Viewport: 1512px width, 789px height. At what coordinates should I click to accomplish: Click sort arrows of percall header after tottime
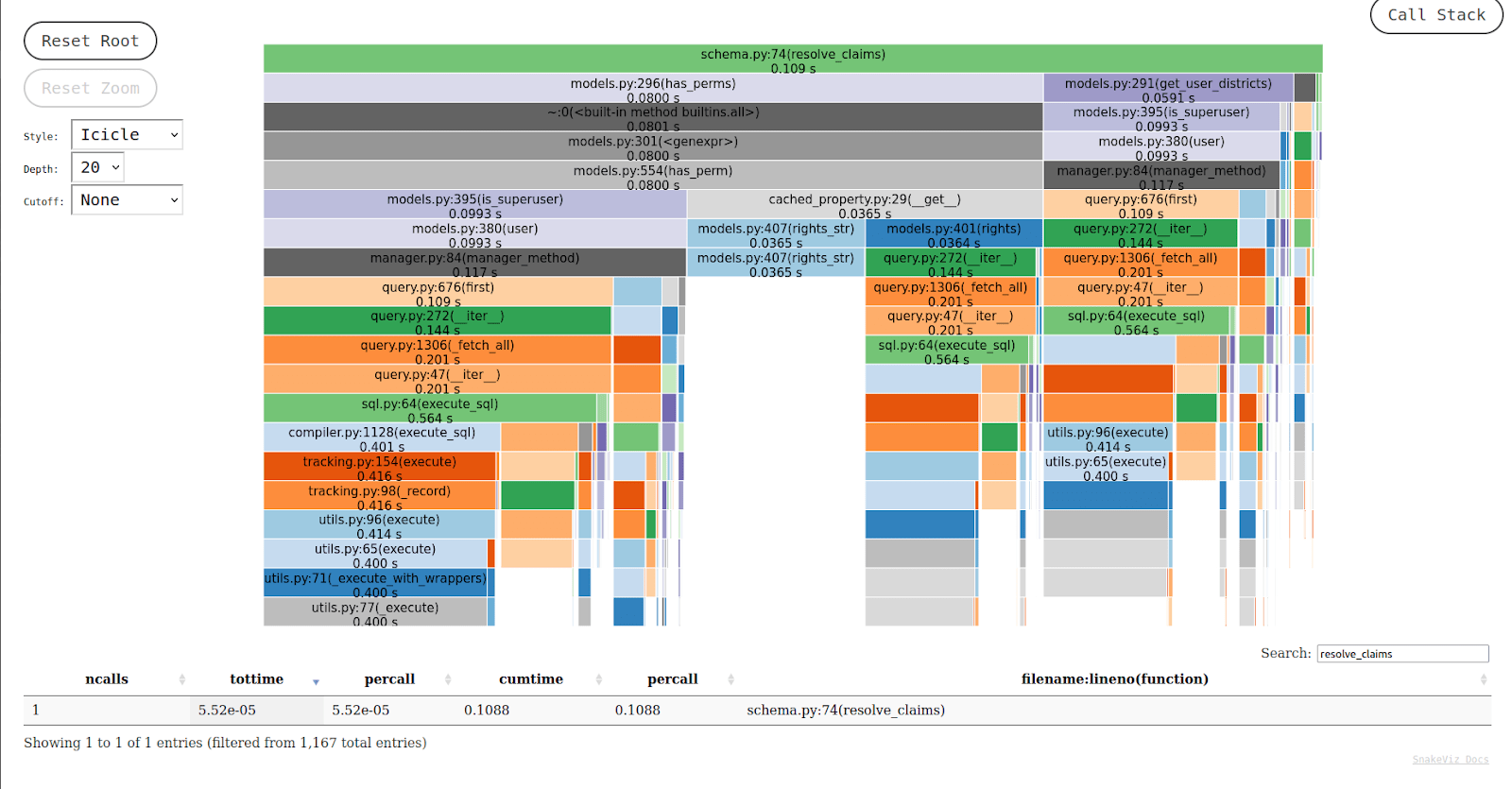coord(448,679)
